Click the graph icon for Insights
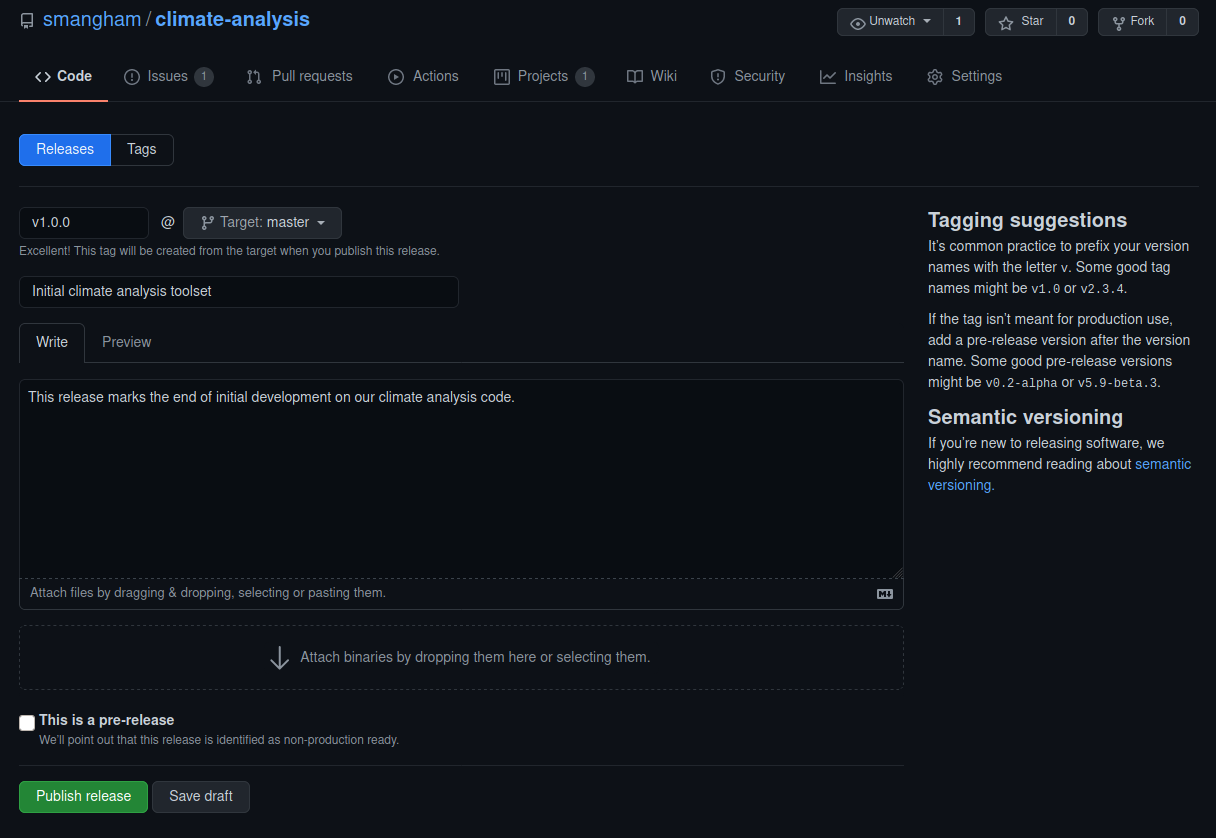Viewport: 1216px width, 838px height. 828,77
